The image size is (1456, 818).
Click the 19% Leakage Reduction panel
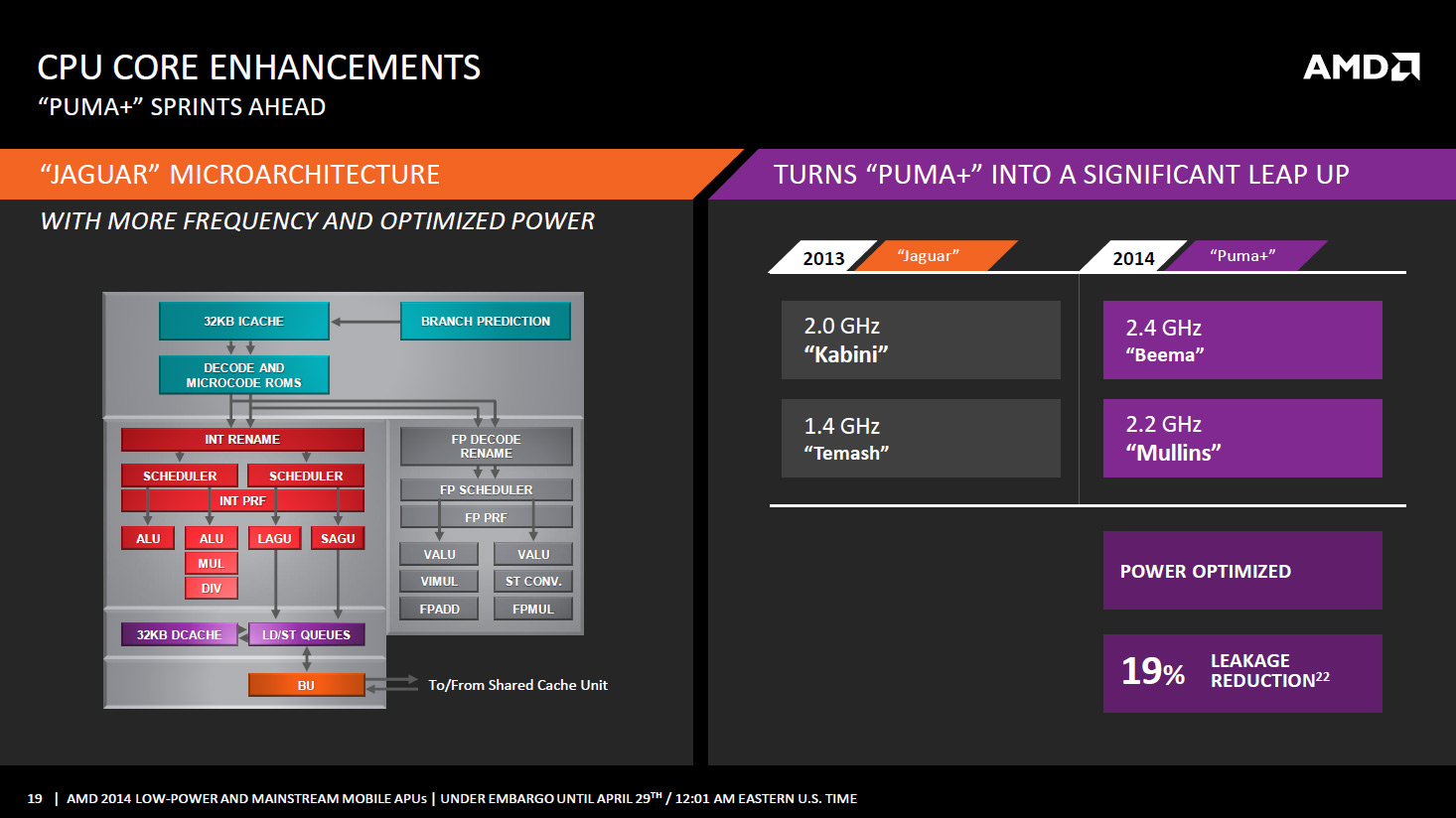[x=1241, y=672]
